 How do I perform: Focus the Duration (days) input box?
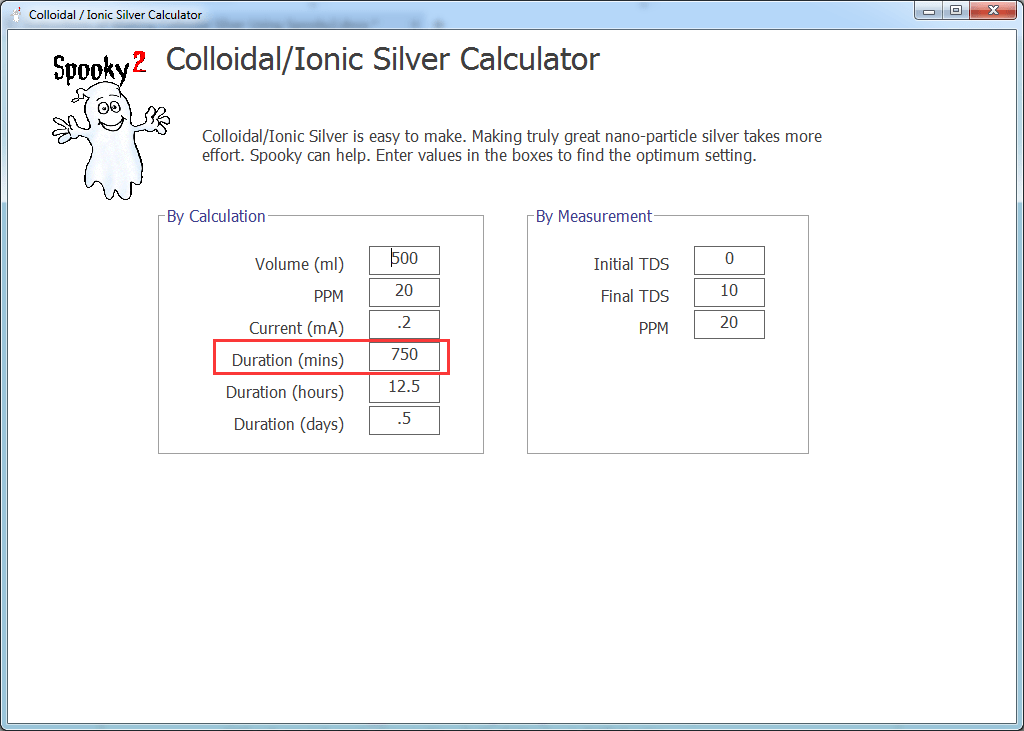(404, 420)
